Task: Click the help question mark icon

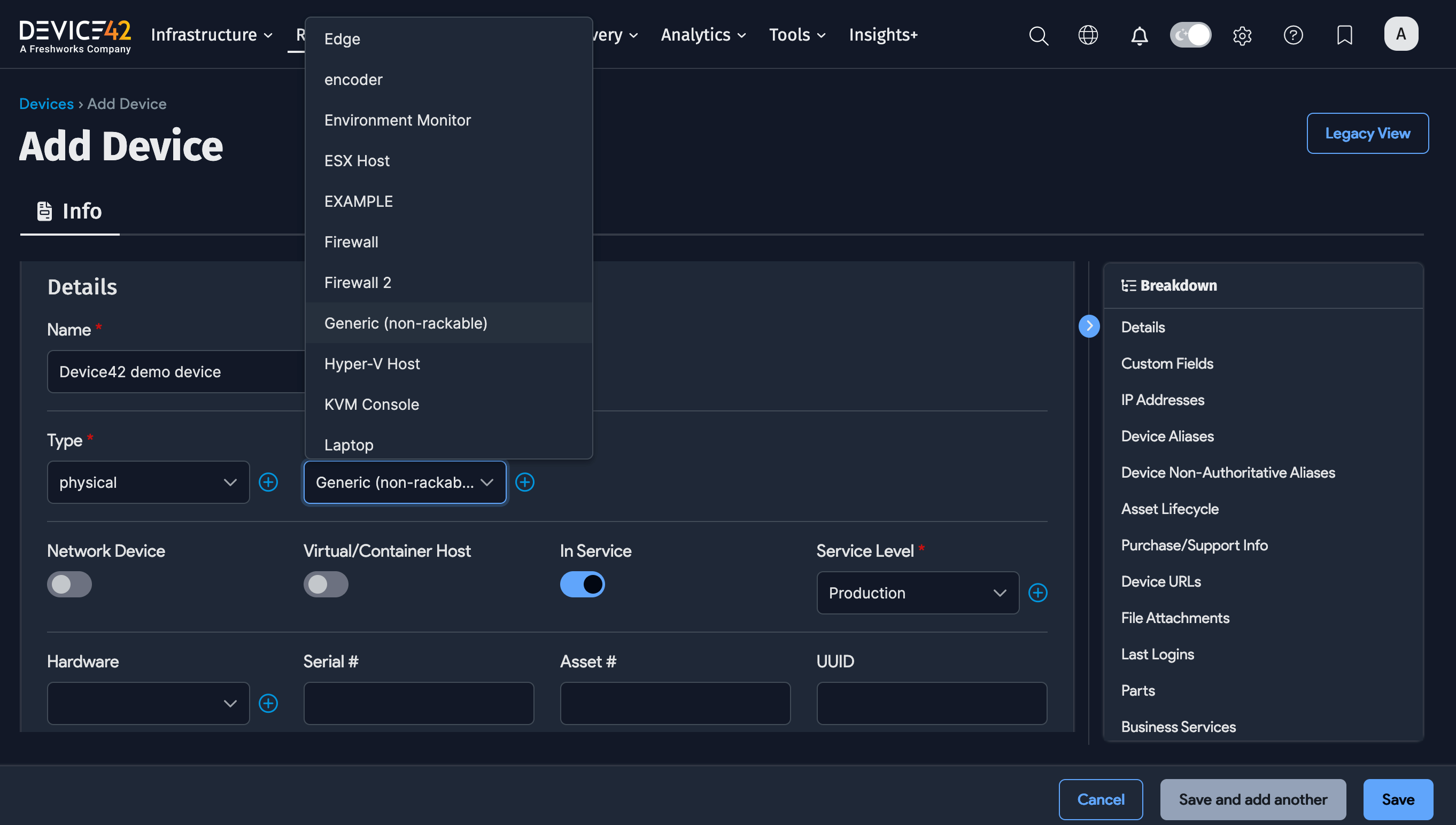Action: point(1293,35)
